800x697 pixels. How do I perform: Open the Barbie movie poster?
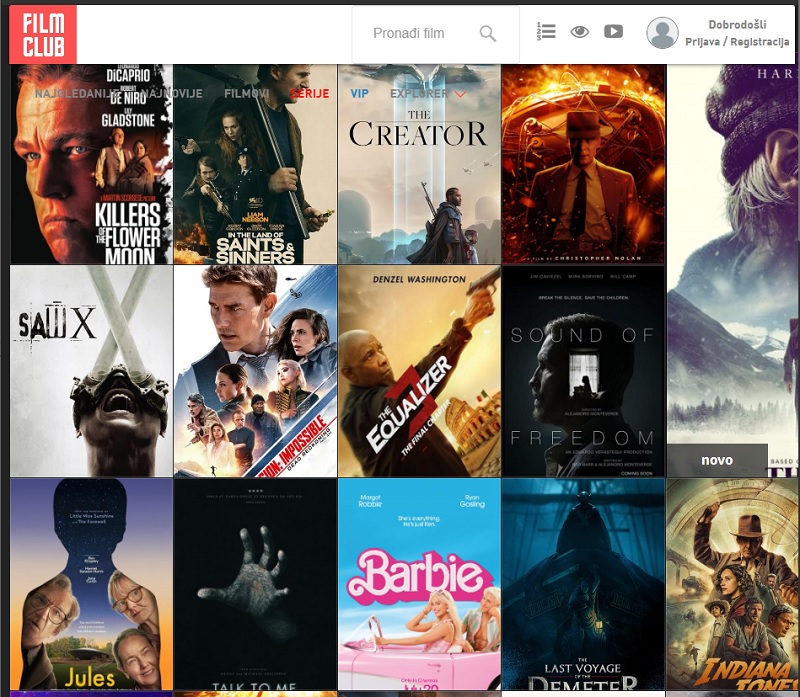tap(419, 584)
